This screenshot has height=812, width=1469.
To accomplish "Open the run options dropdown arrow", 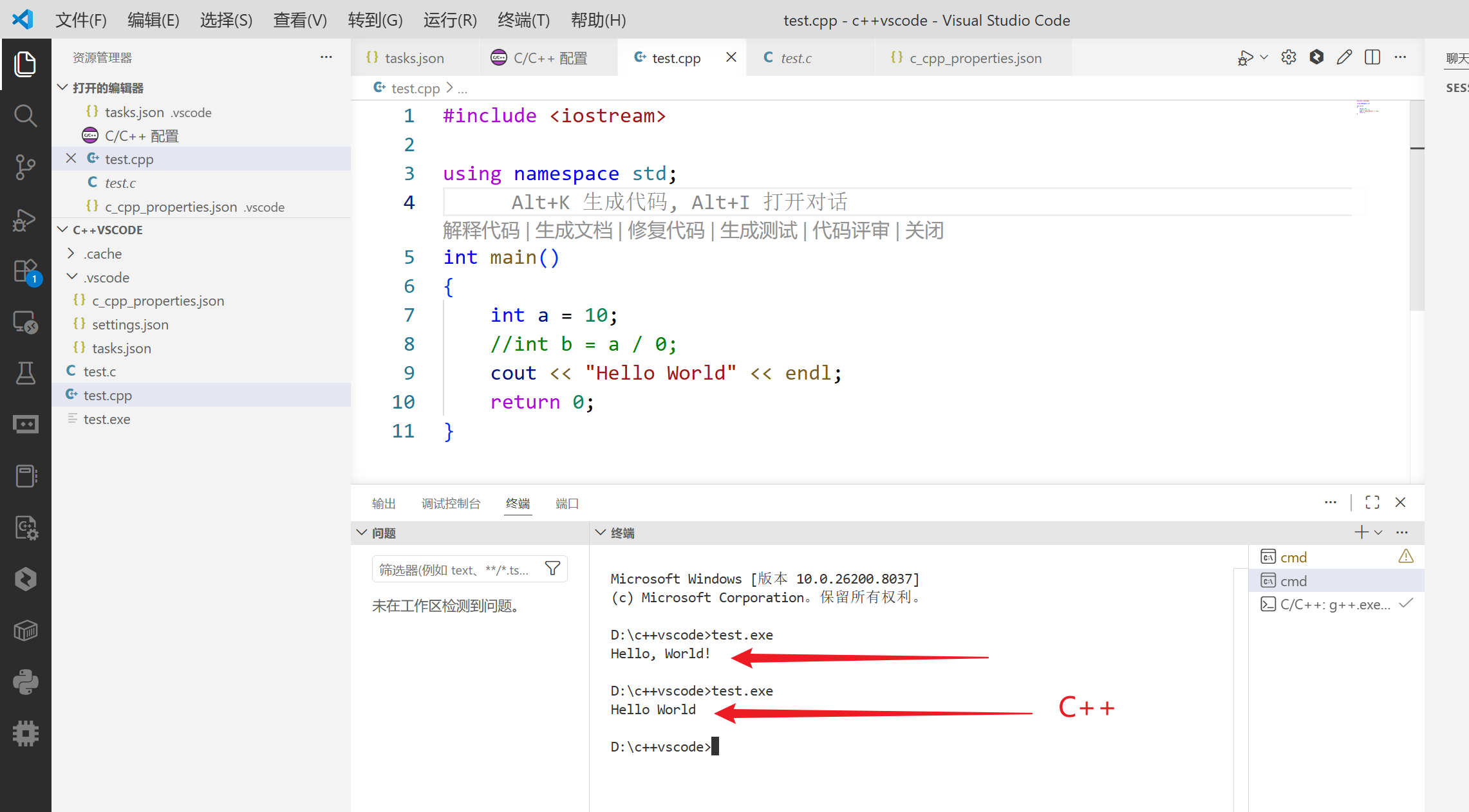I will [x=1264, y=57].
